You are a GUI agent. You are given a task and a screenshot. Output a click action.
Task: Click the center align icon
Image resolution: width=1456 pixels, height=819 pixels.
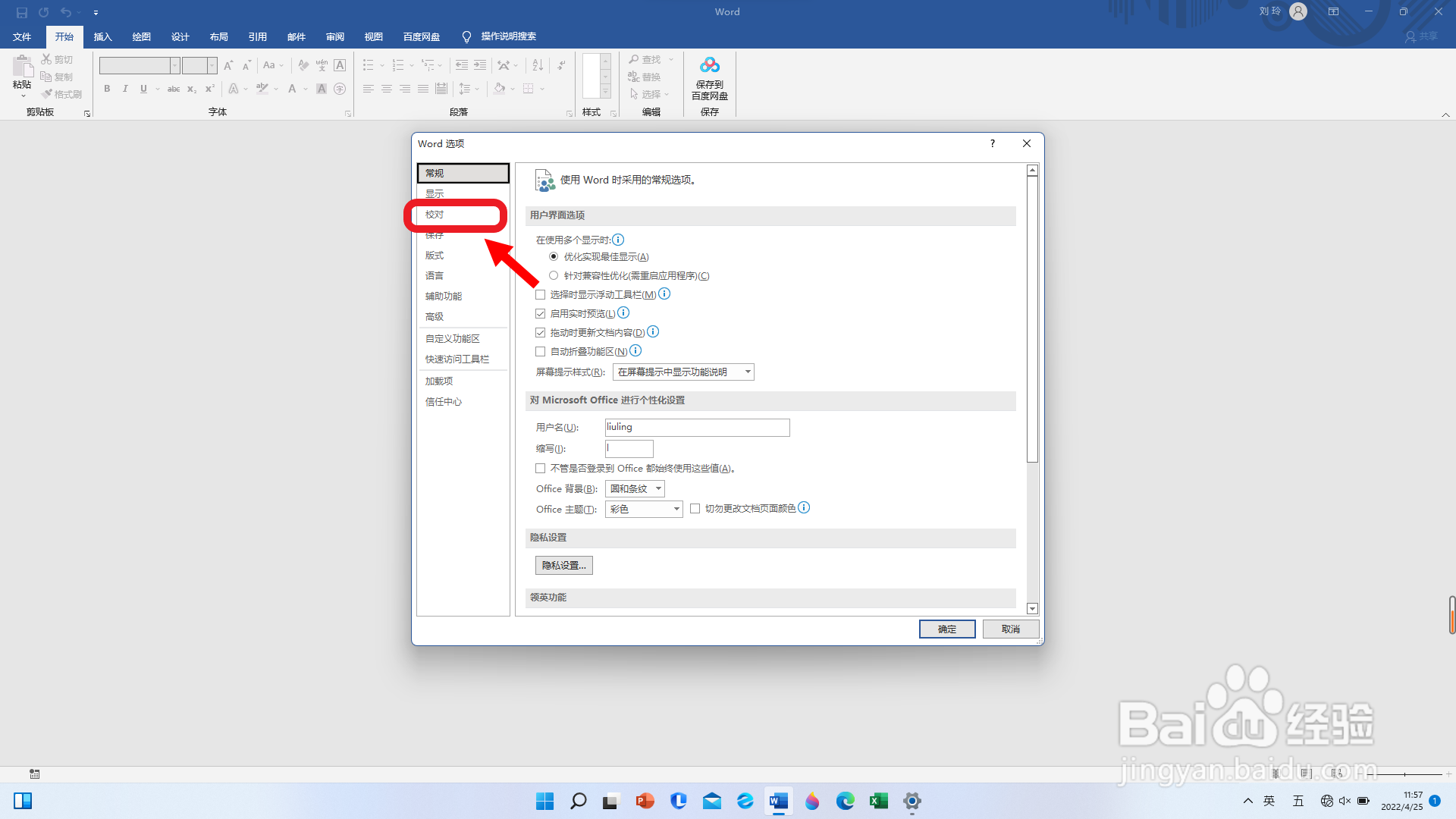coord(387,89)
